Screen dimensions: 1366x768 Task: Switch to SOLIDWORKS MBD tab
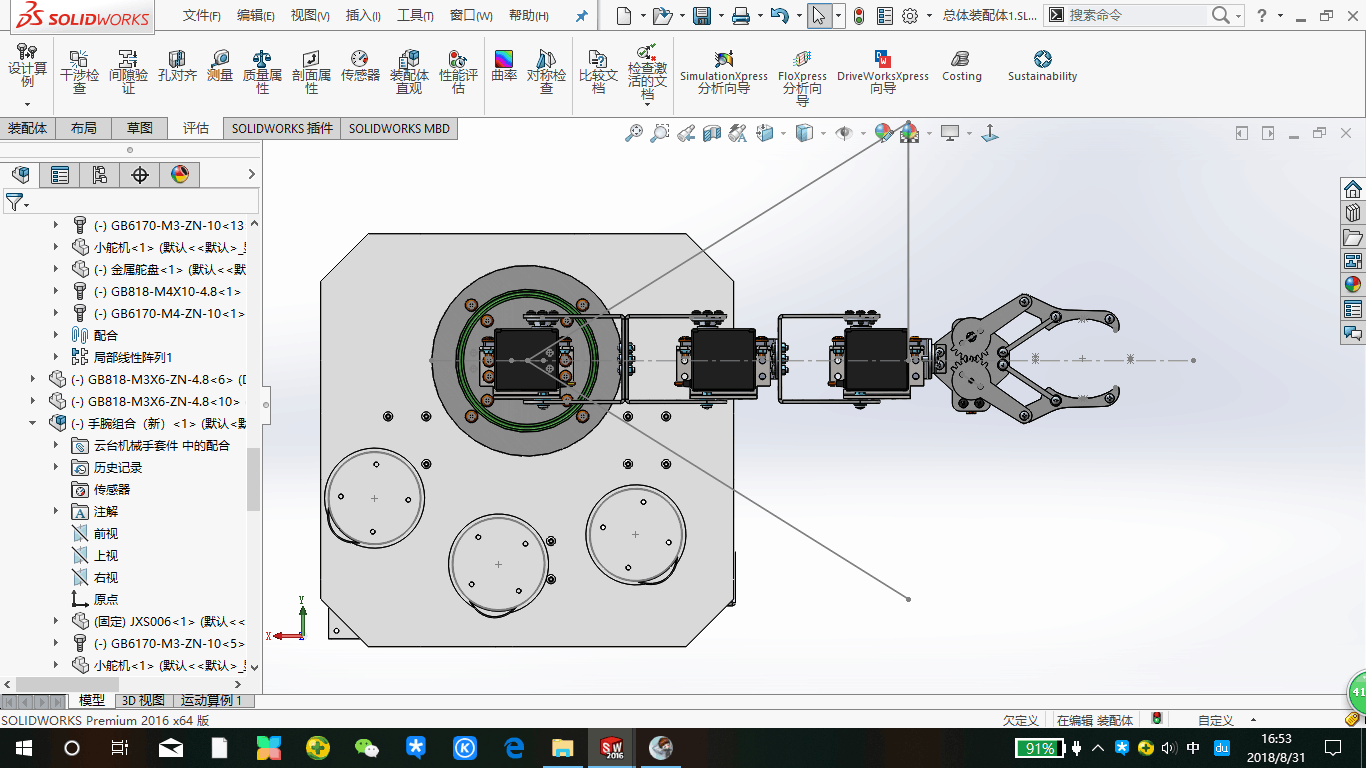(x=399, y=128)
